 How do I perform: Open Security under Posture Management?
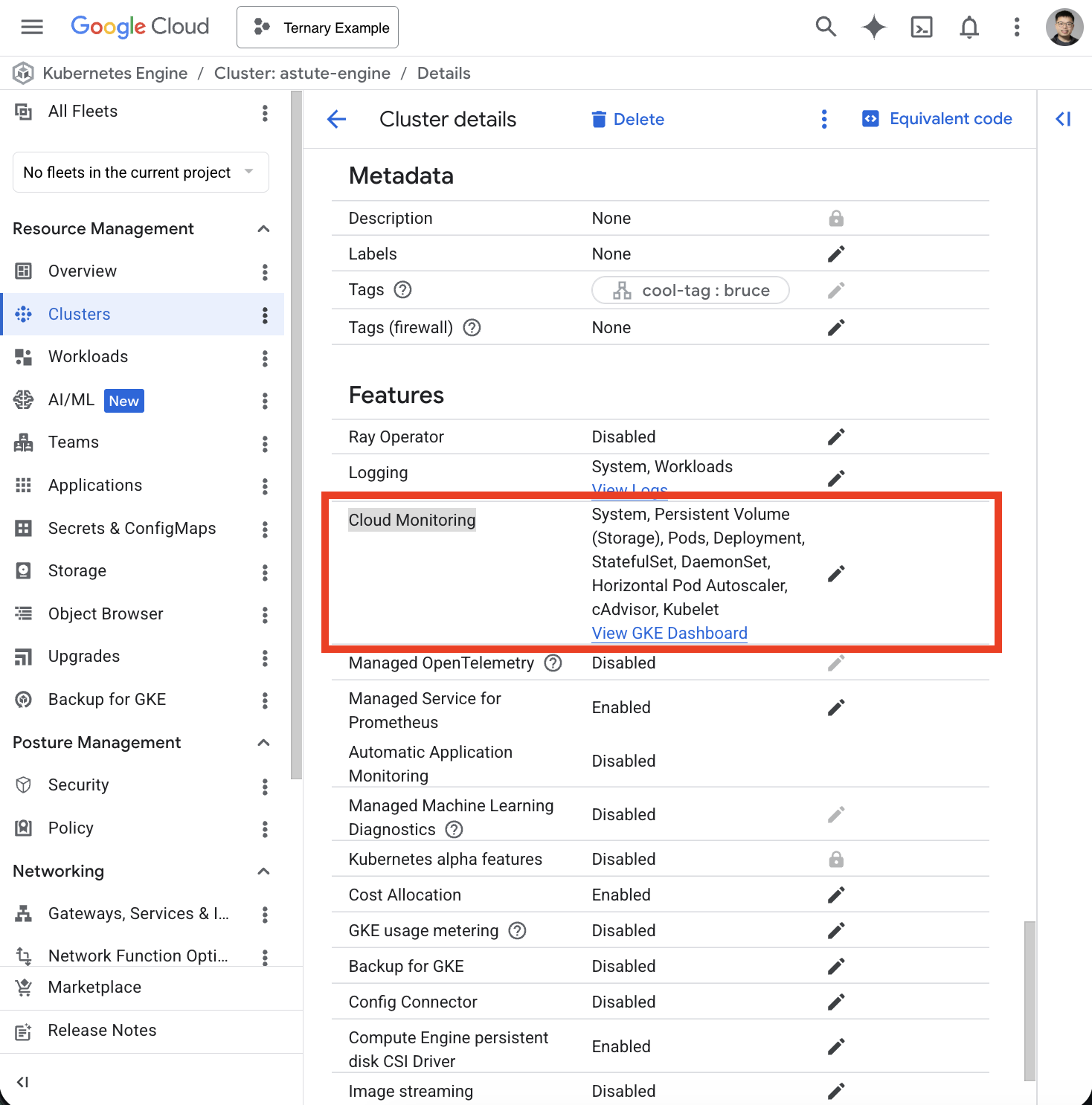(78, 785)
